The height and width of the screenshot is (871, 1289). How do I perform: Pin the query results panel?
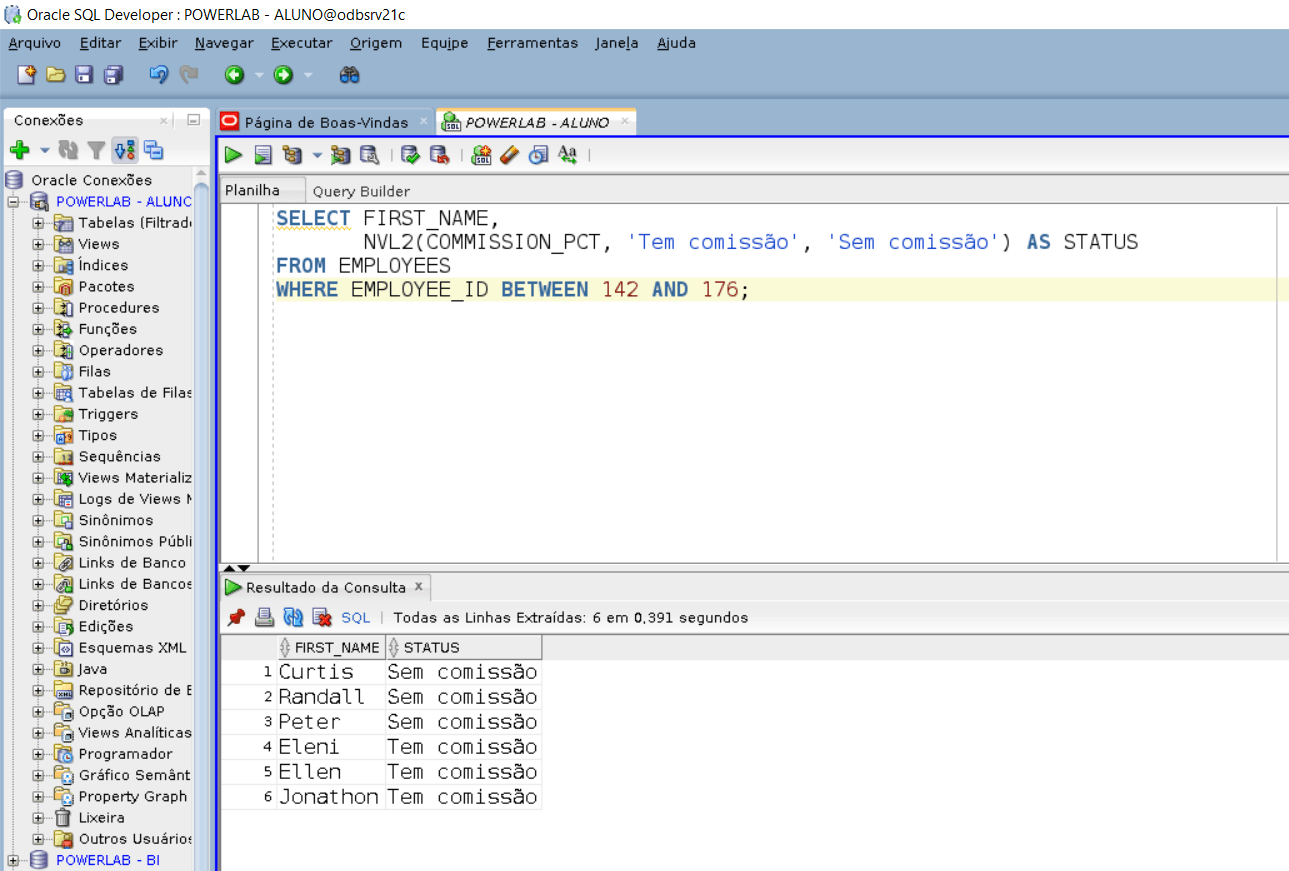[236, 617]
